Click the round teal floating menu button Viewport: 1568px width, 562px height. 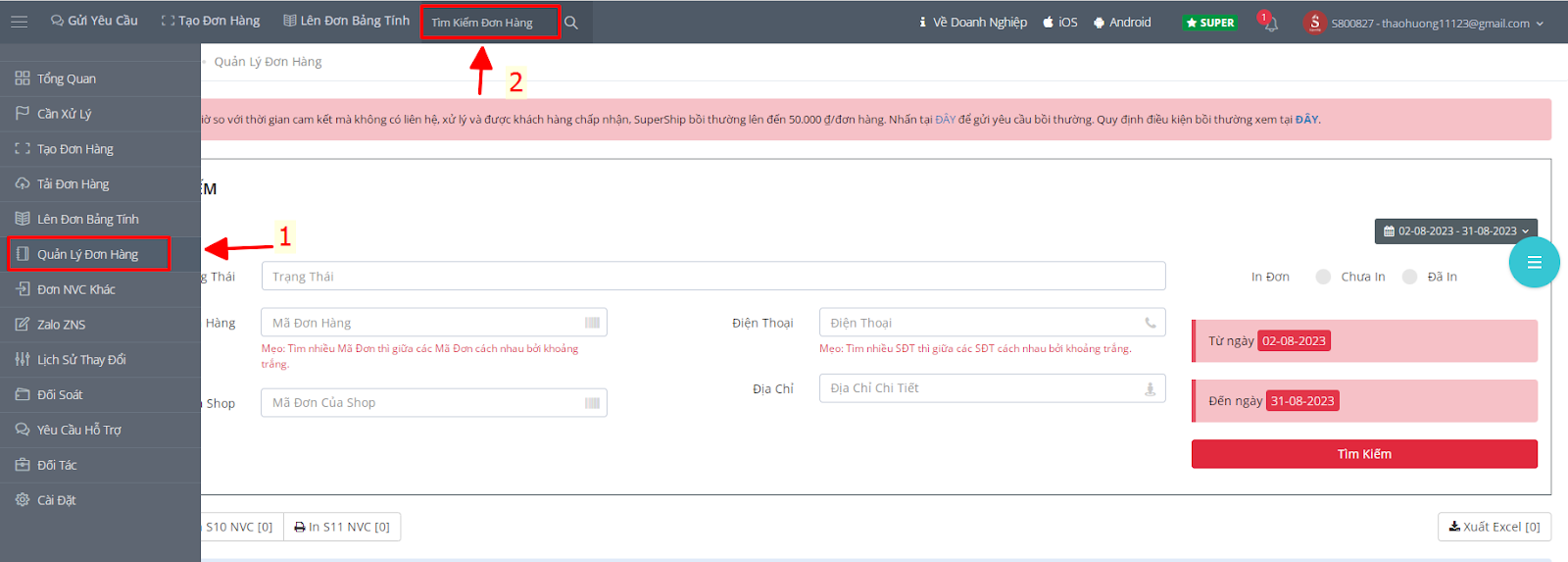(1534, 262)
